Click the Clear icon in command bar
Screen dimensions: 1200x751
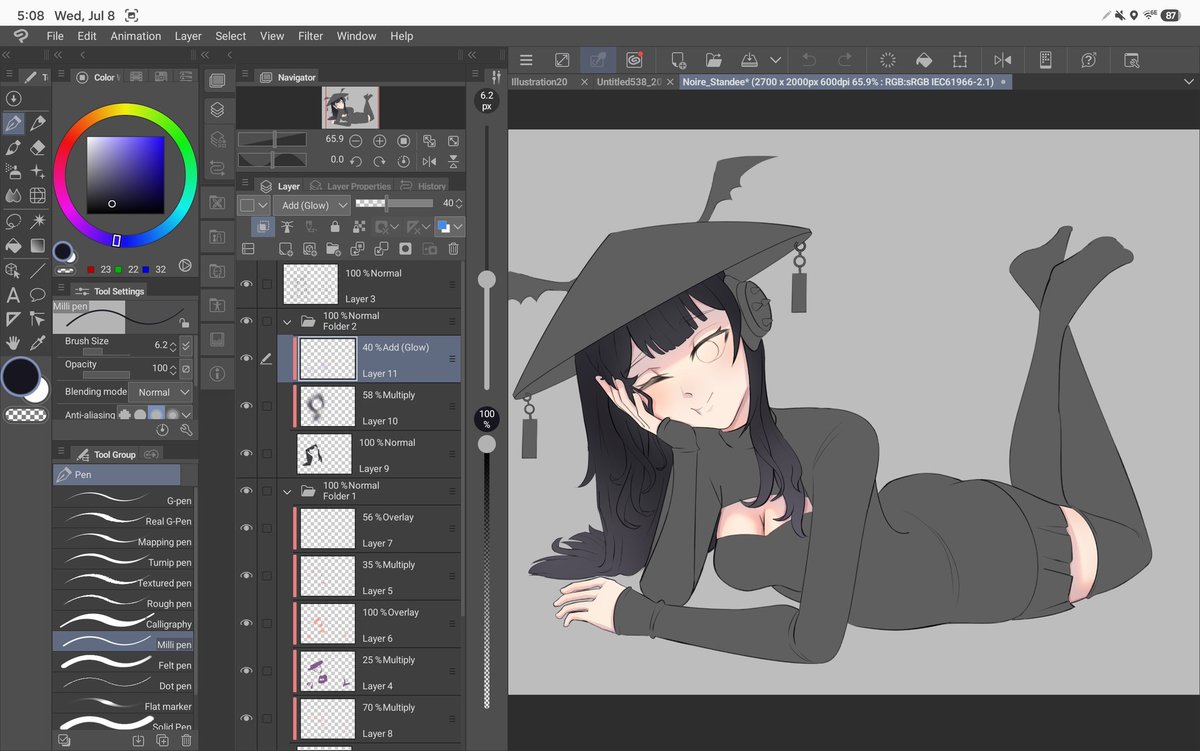click(x=887, y=60)
